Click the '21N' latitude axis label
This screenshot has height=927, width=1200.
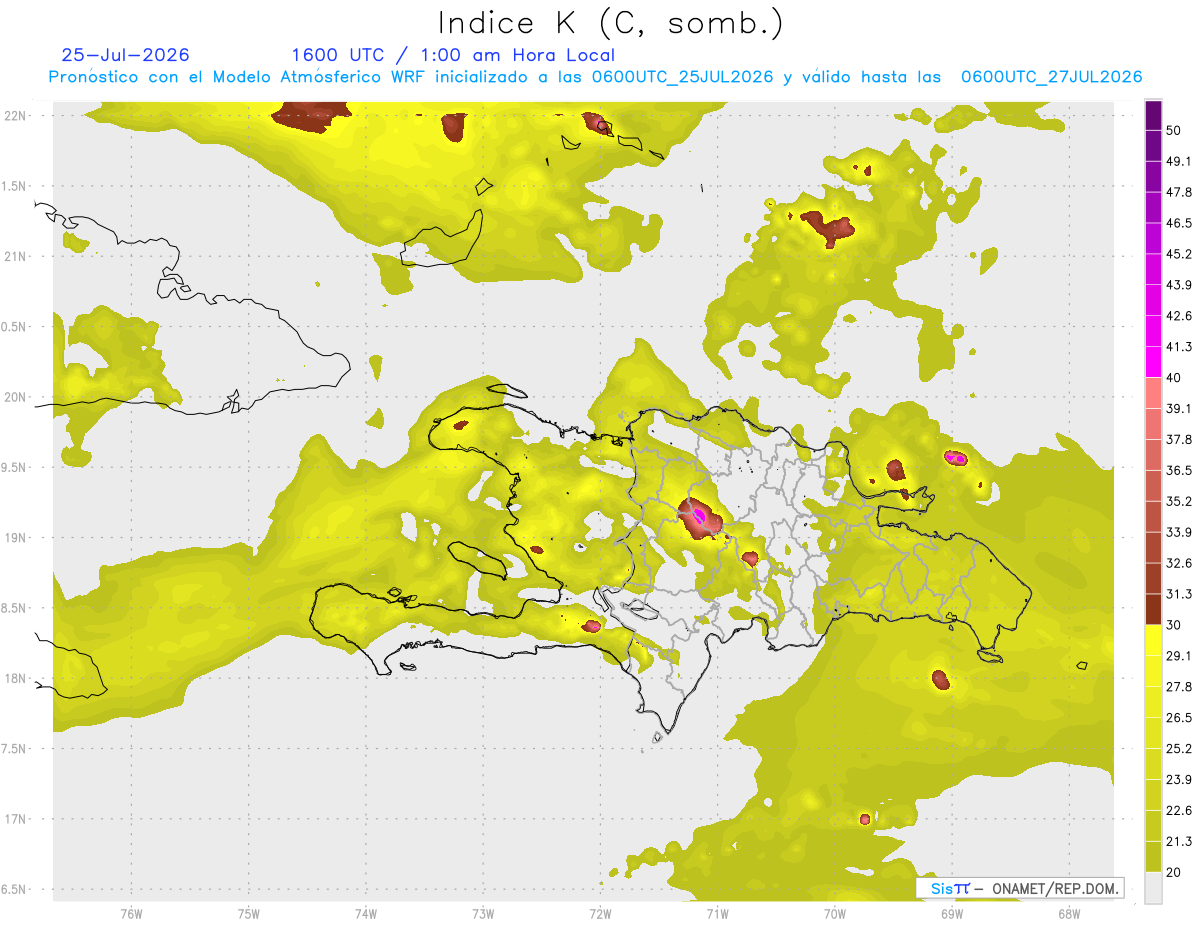[x=15, y=256]
